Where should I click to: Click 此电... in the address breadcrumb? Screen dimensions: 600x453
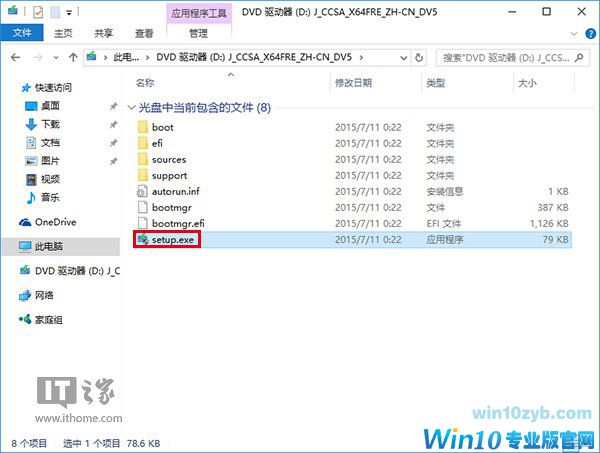126,57
